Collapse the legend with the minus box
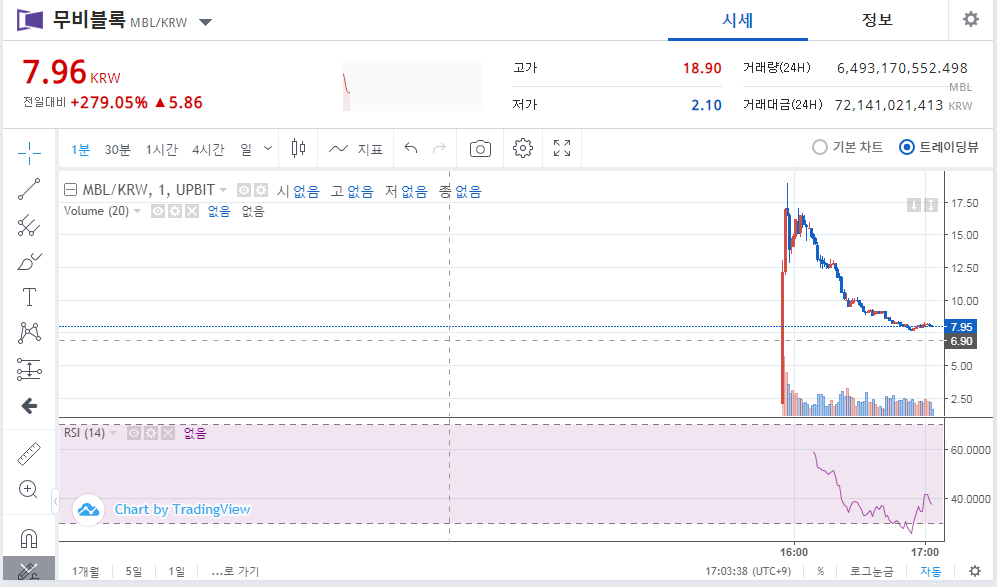 (x=71, y=190)
